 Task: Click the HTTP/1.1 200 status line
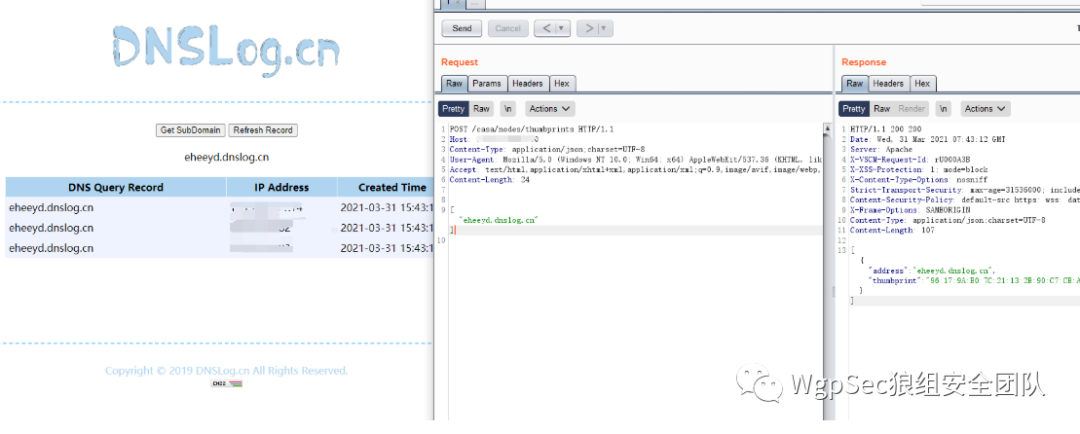[x=885, y=129]
